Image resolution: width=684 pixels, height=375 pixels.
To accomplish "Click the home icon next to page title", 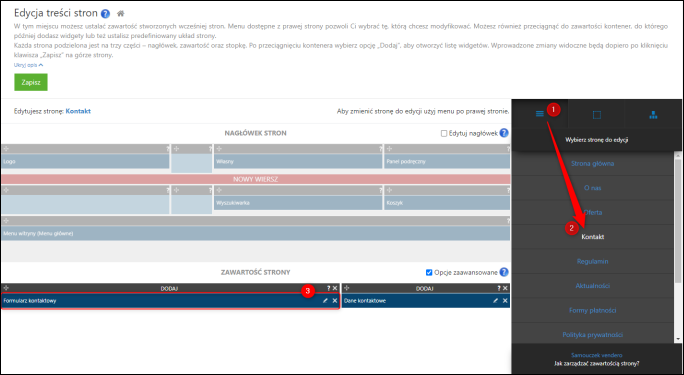I will (x=121, y=14).
